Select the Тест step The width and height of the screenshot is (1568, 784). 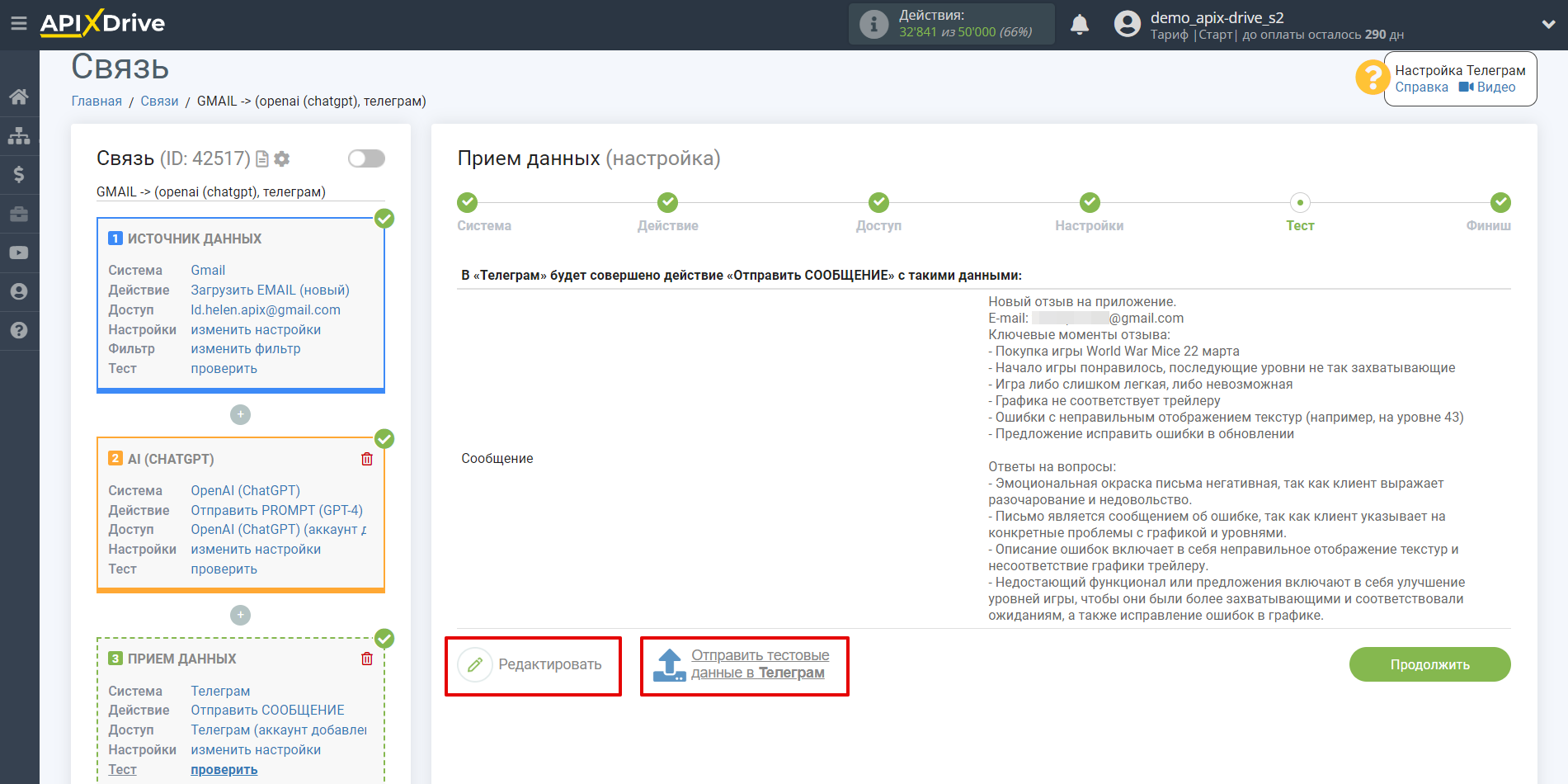click(x=1300, y=213)
